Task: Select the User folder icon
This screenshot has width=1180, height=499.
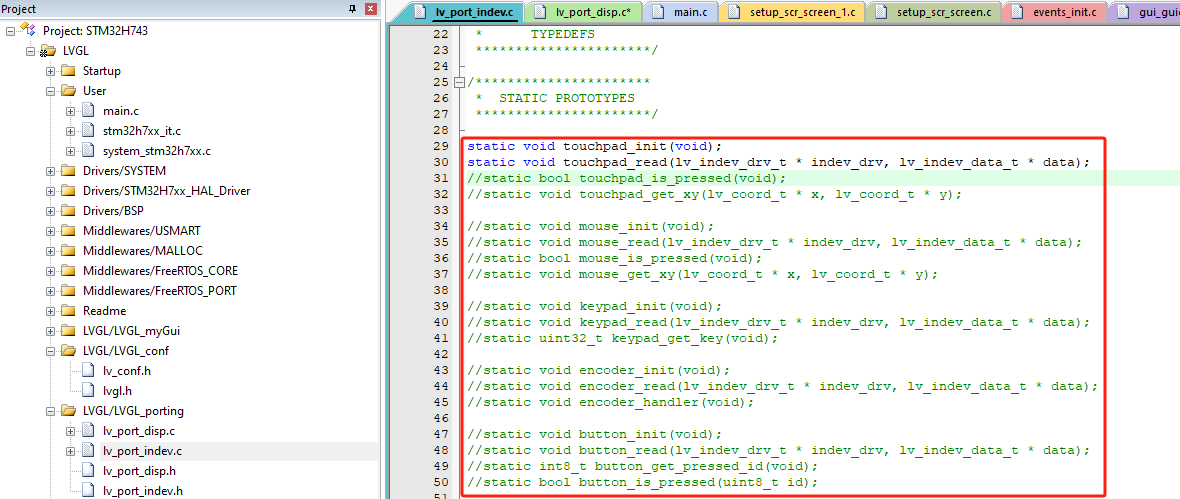Action: point(68,91)
